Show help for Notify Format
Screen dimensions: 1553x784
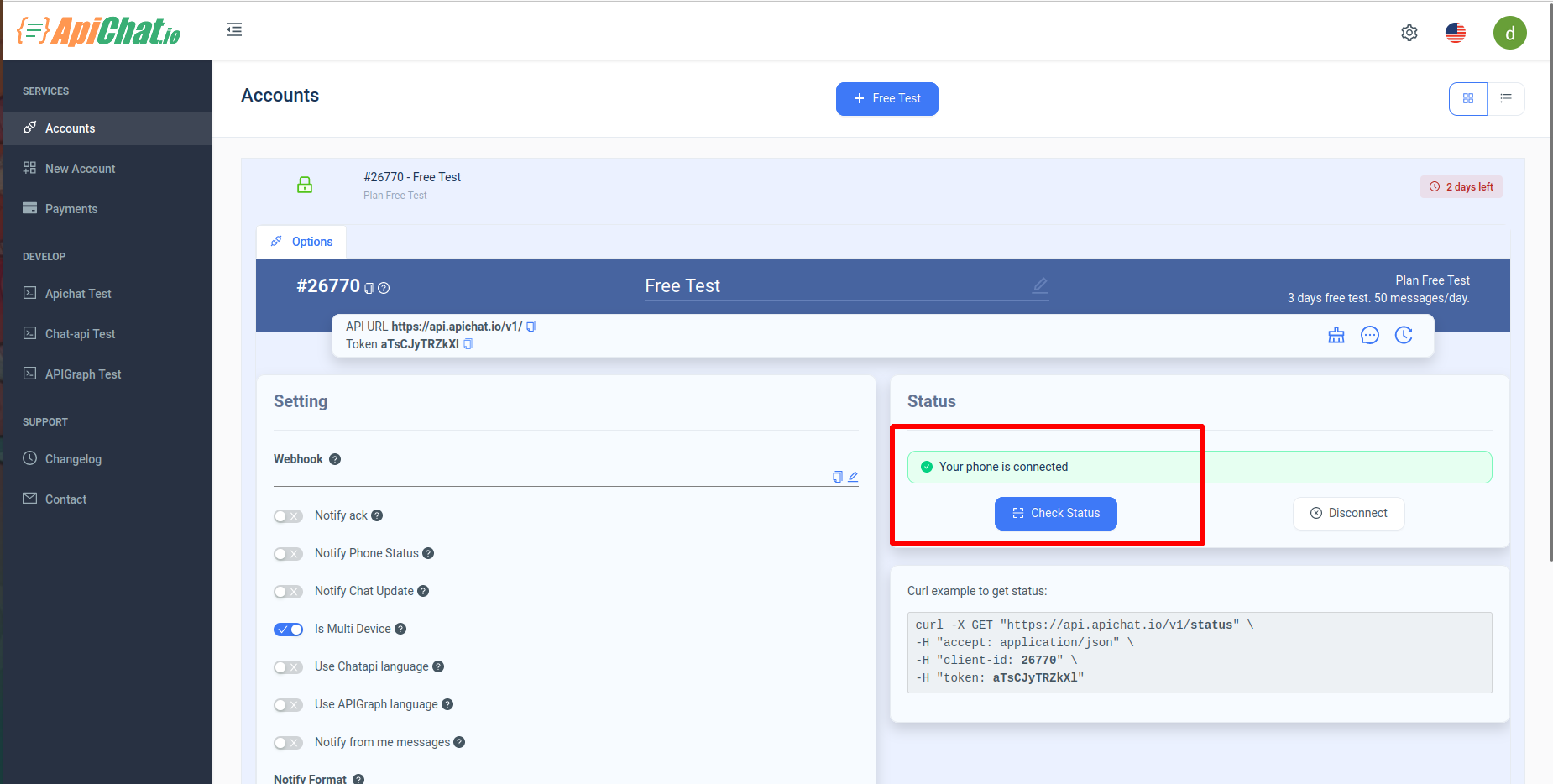358,779
